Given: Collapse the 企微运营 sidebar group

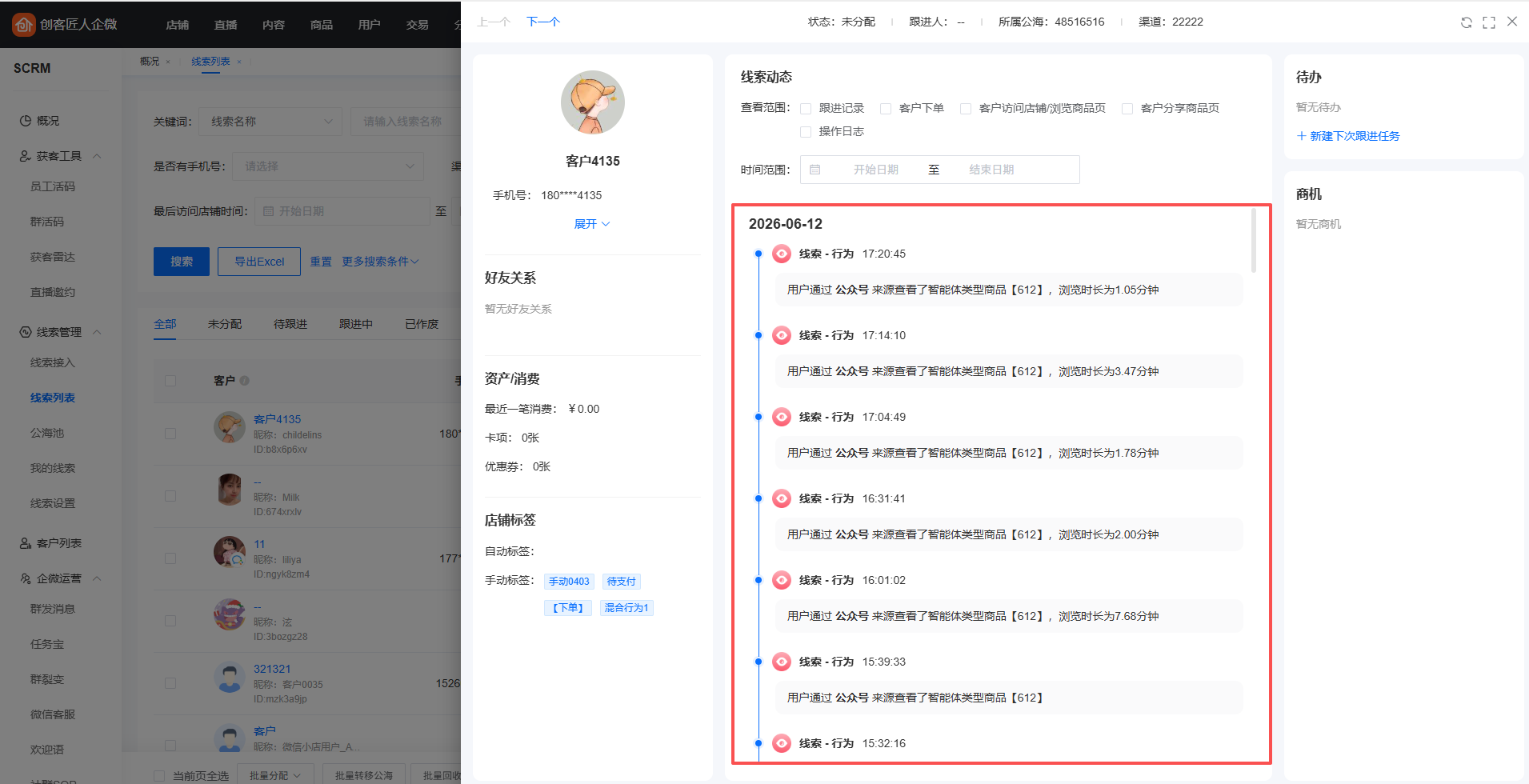Looking at the screenshot, I should [x=97, y=578].
